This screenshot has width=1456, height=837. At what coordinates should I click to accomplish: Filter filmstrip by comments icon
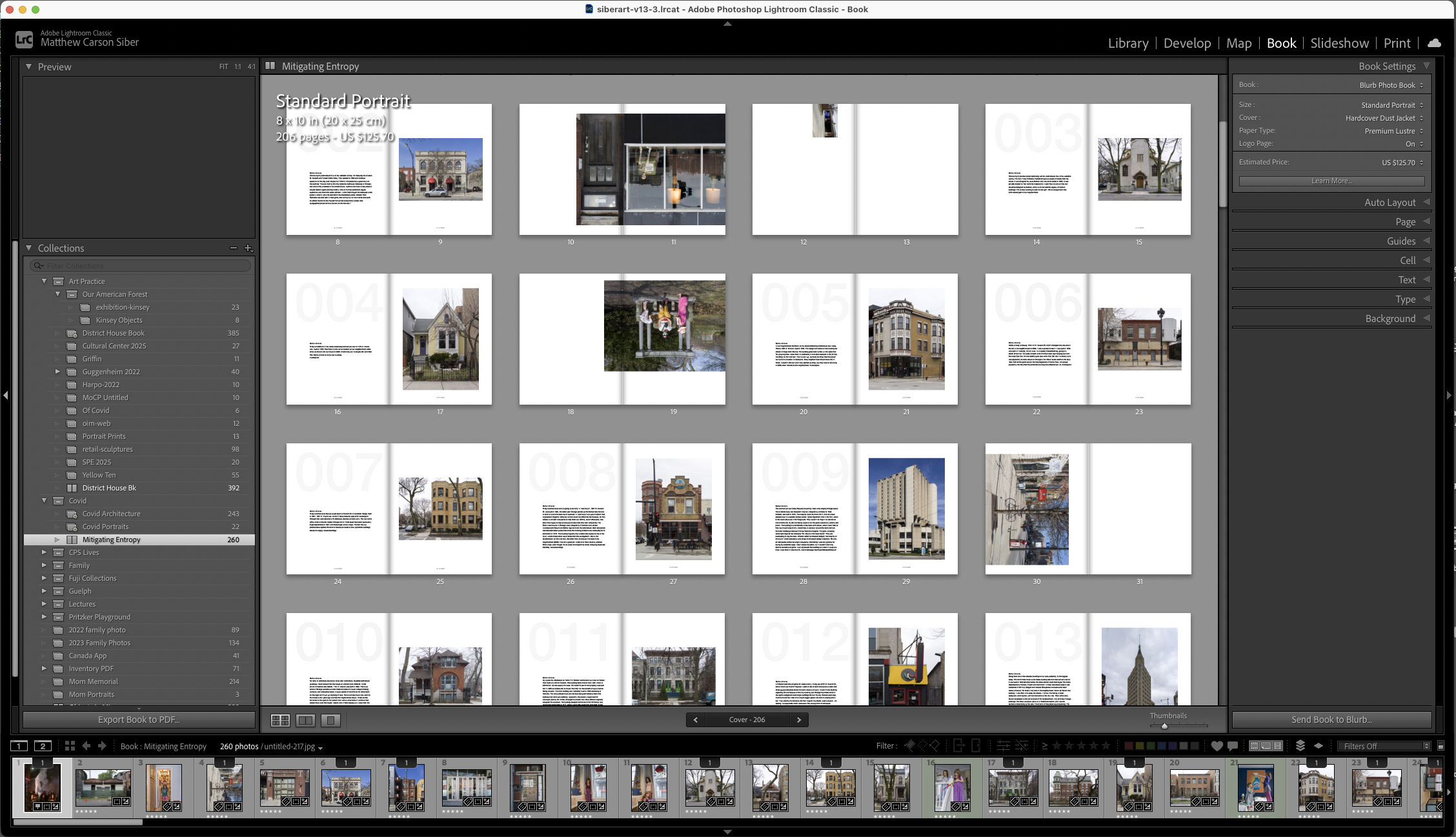click(x=1233, y=746)
